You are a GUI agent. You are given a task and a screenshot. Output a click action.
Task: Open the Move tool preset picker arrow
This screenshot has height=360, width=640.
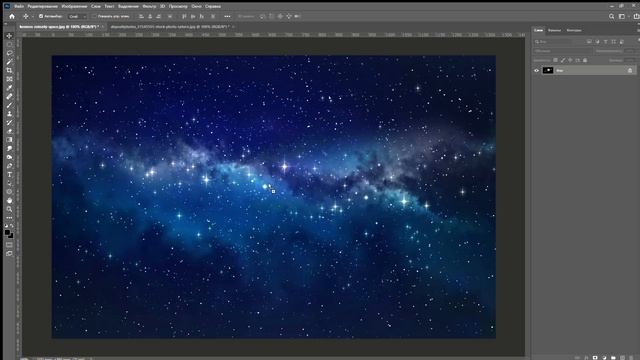[32, 16]
